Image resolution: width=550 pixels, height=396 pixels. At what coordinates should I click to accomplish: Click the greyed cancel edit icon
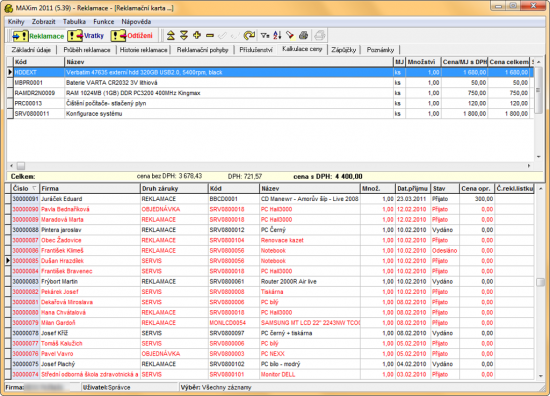tap(235, 35)
